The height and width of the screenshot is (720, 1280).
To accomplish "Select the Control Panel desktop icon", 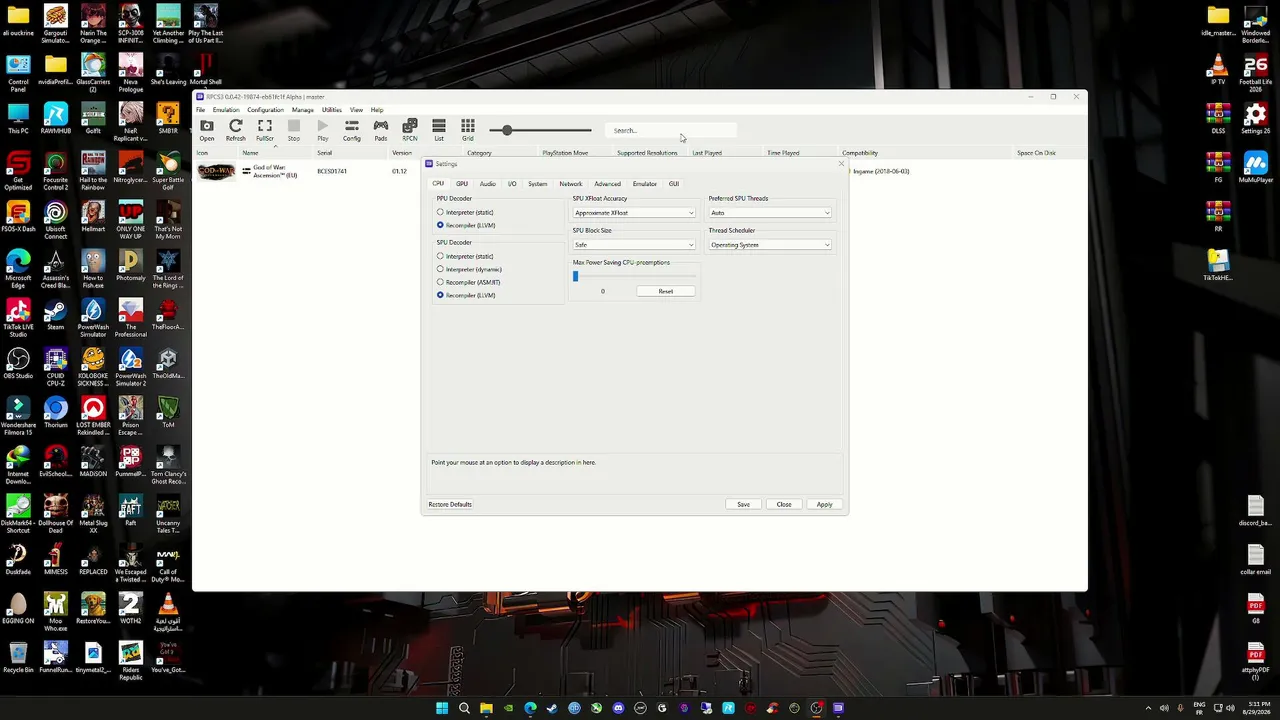I will pyautogui.click(x=18, y=69).
